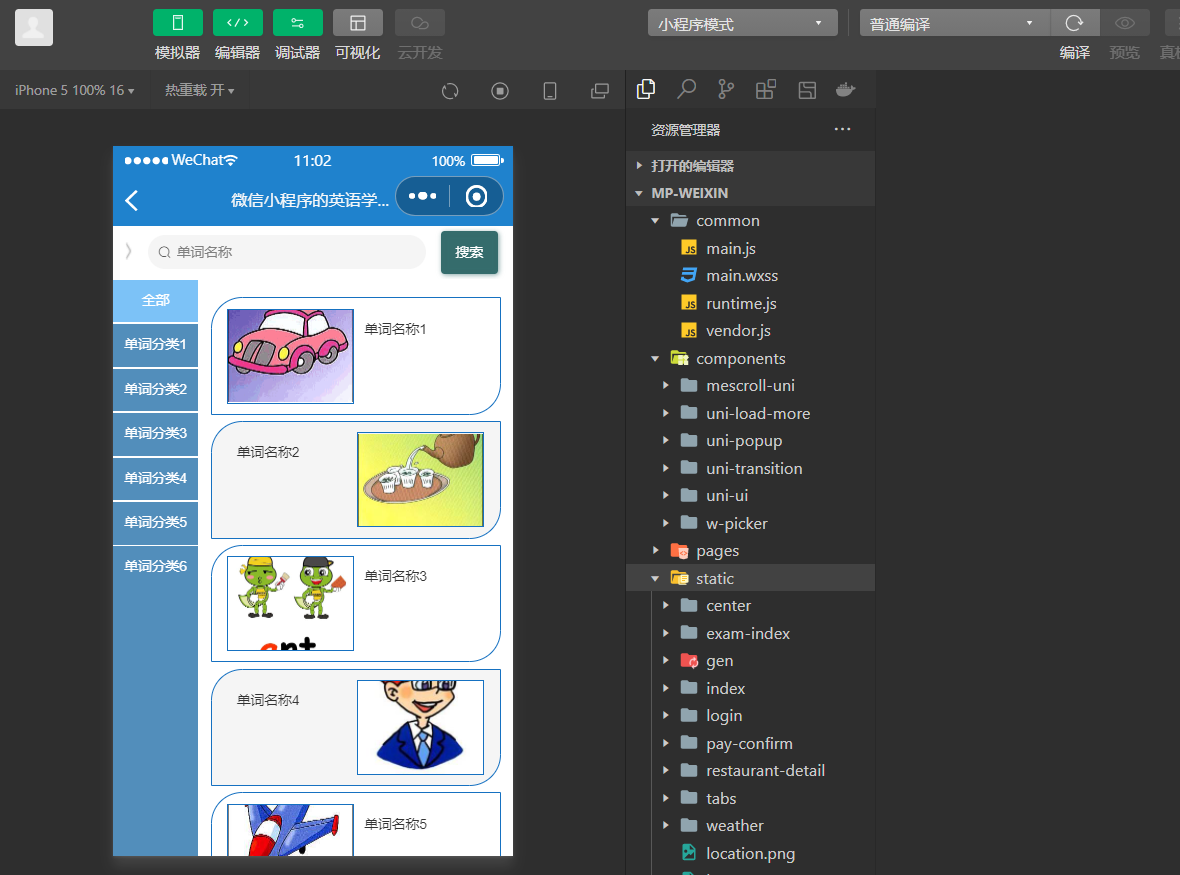The image size is (1180, 875).
Task: Click the 单词名称 search input field
Action: pyautogui.click(x=290, y=252)
